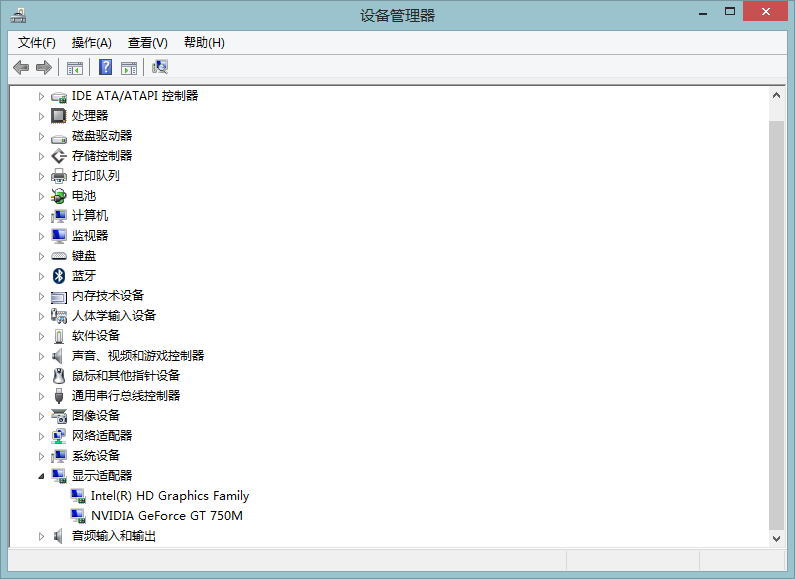This screenshot has width=795, height=579.
Task: Select Intel(R) HD Graphics Family entry
Action: pyautogui.click(x=169, y=496)
